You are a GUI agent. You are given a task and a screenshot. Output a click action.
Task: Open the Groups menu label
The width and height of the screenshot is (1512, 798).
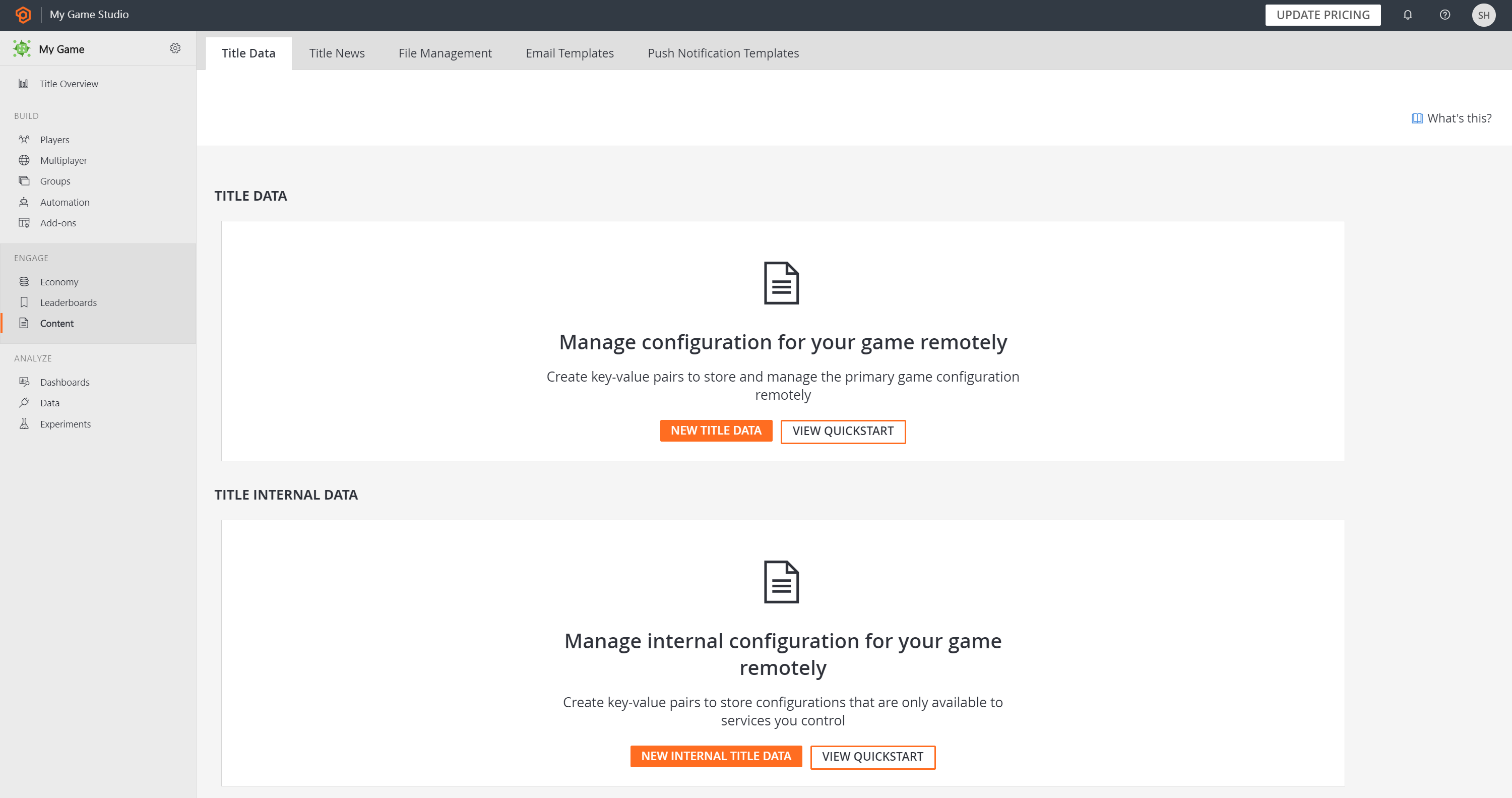tap(55, 181)
